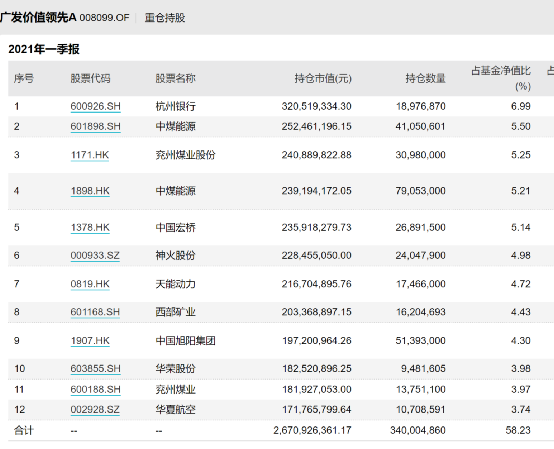554x449 pixels.
Task: Open stock code 600188.SH
Action: (x=95, y=390)
